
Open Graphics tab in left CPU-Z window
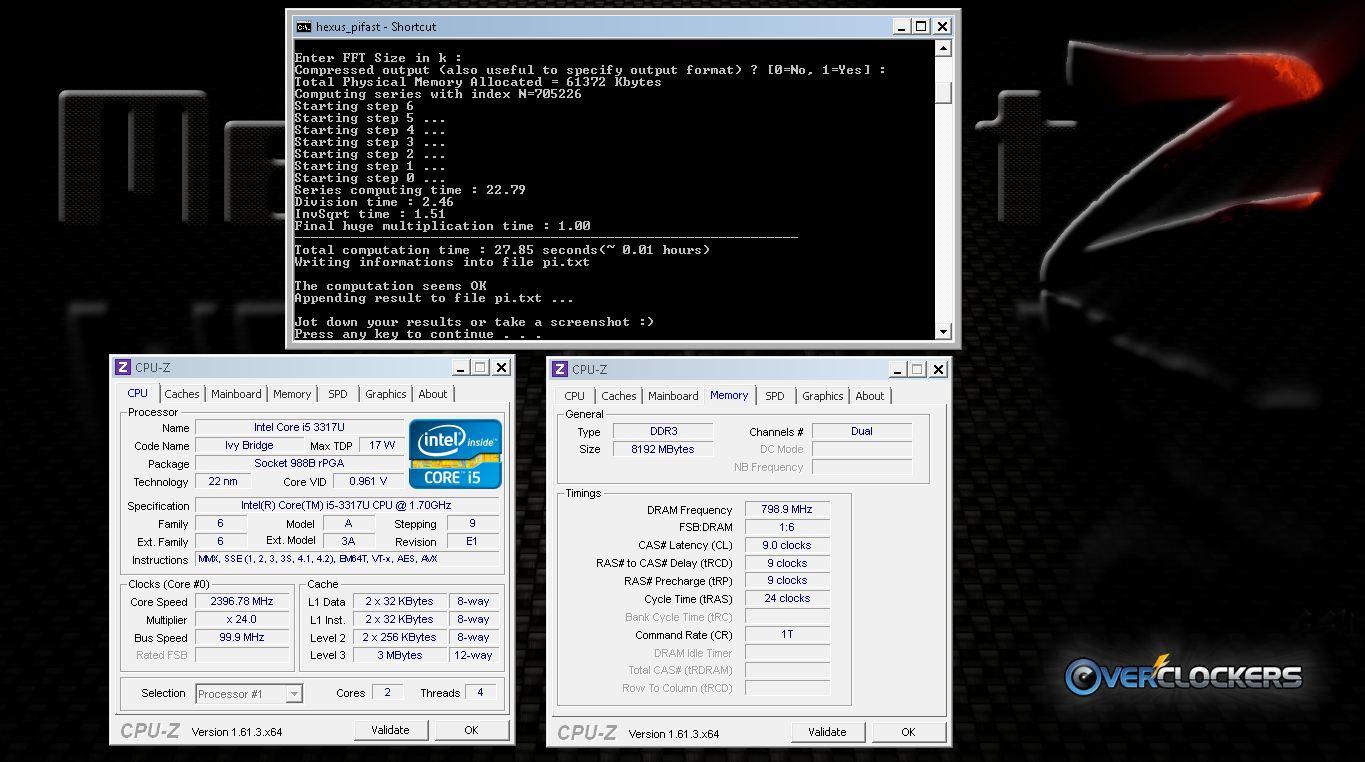tap(386, 394)
